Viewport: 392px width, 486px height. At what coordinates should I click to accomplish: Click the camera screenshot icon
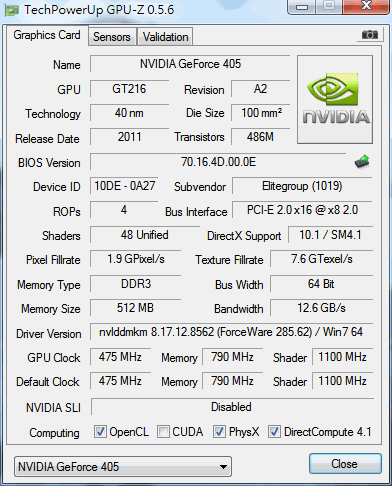point(369,34)
